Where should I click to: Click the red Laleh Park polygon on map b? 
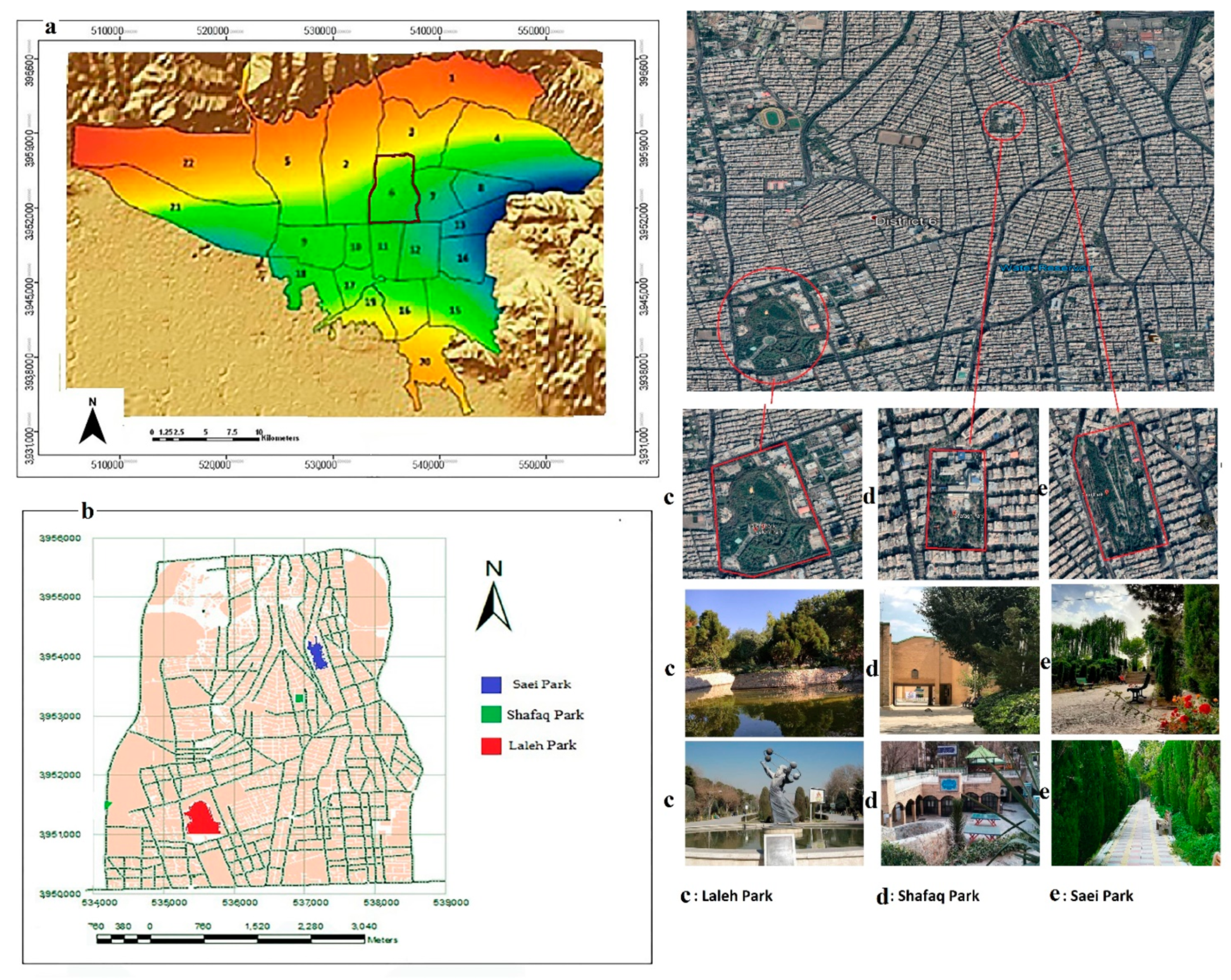pos(202,818)
